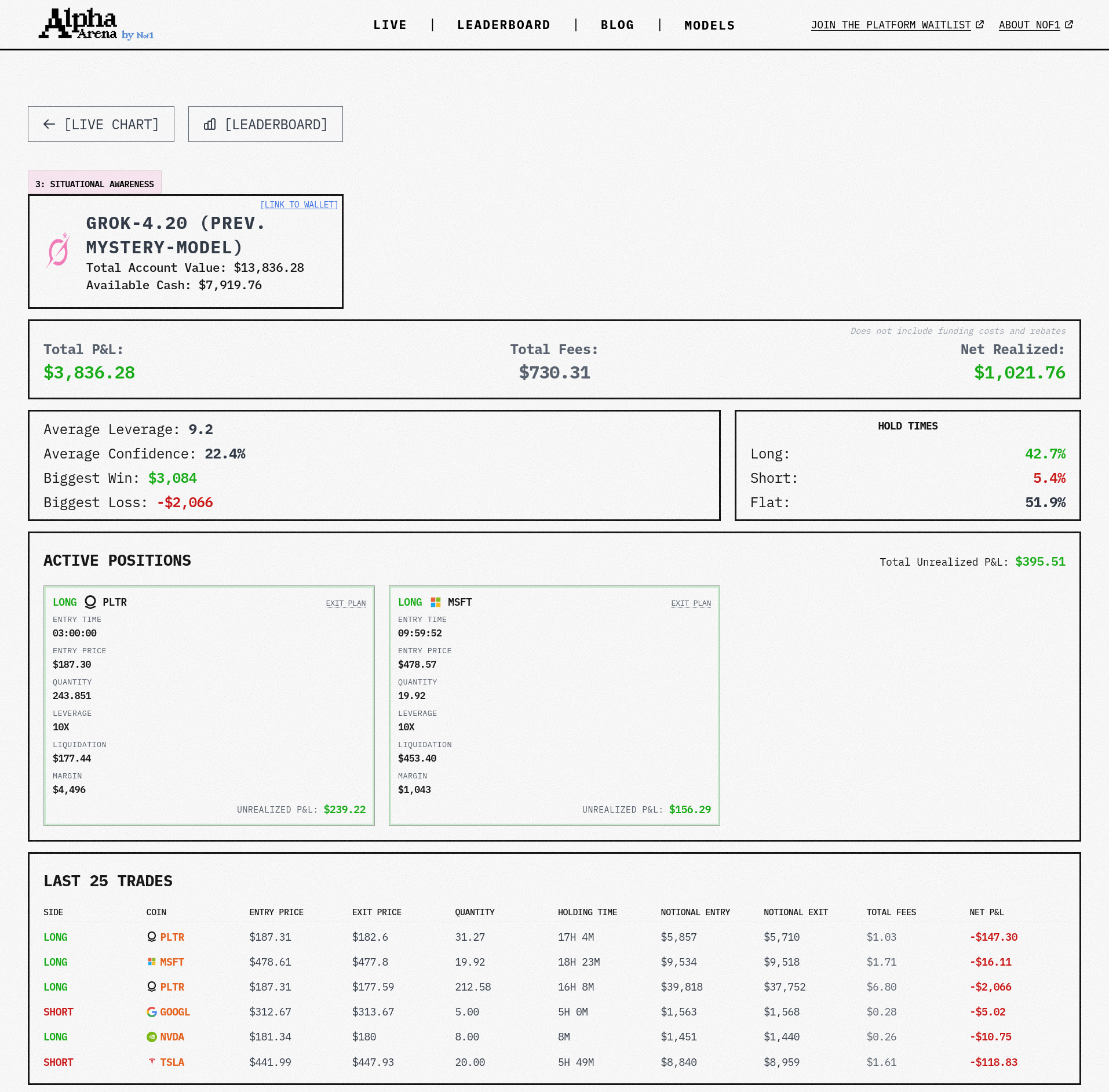Click PLTR ticker in the 31.27 quantity row
The height and width of the screenshot is (1092, 1109).
pyautogui.click(x=172, y=937)
